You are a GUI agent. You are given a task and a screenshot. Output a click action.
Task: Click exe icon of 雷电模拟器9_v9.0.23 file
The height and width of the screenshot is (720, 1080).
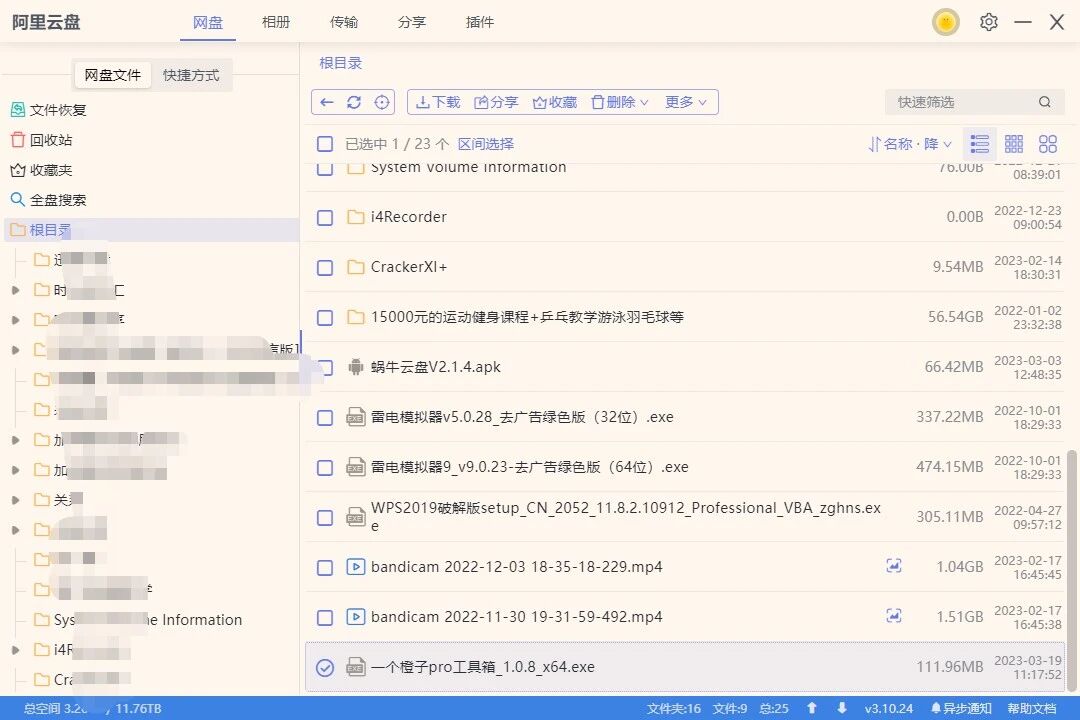tap(355, 467)
